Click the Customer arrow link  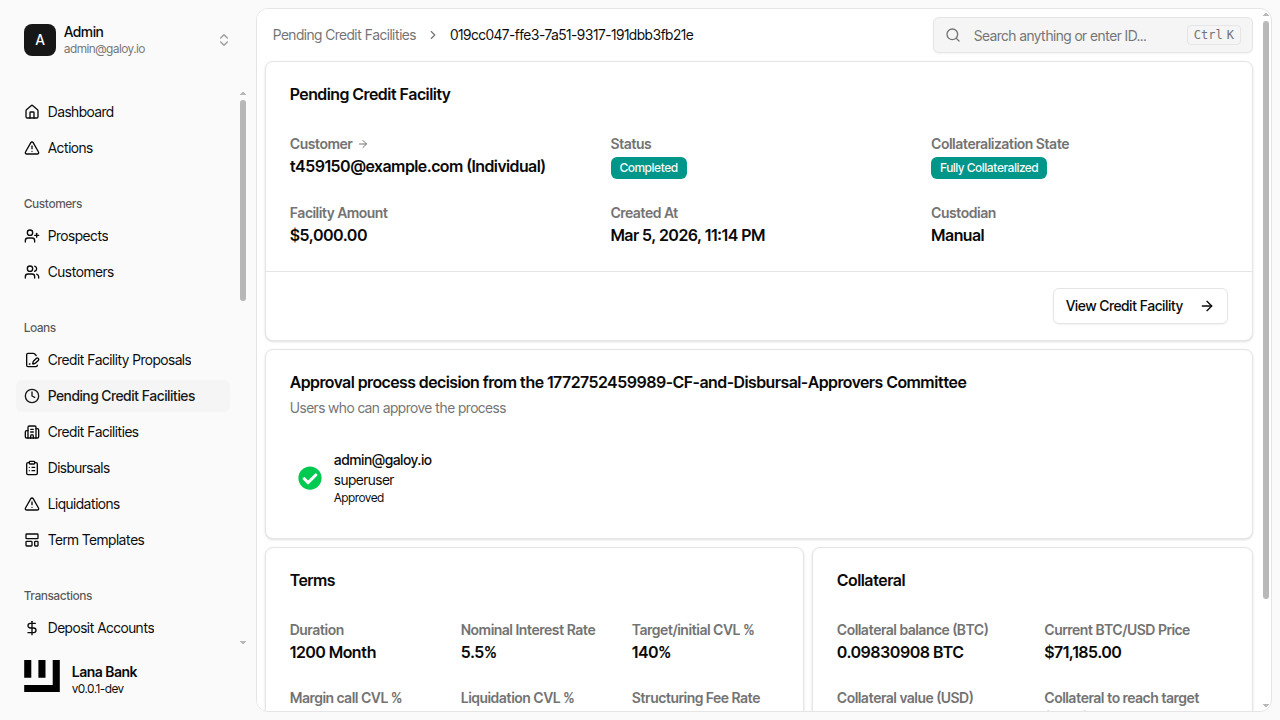click(363, 144)
